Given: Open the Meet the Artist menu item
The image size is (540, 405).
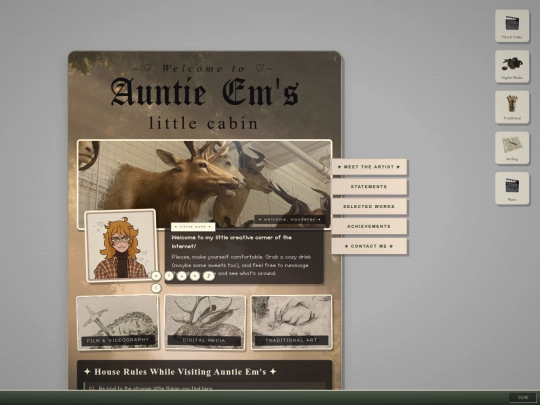Looking at the screenshot, I should pos(369,167).
